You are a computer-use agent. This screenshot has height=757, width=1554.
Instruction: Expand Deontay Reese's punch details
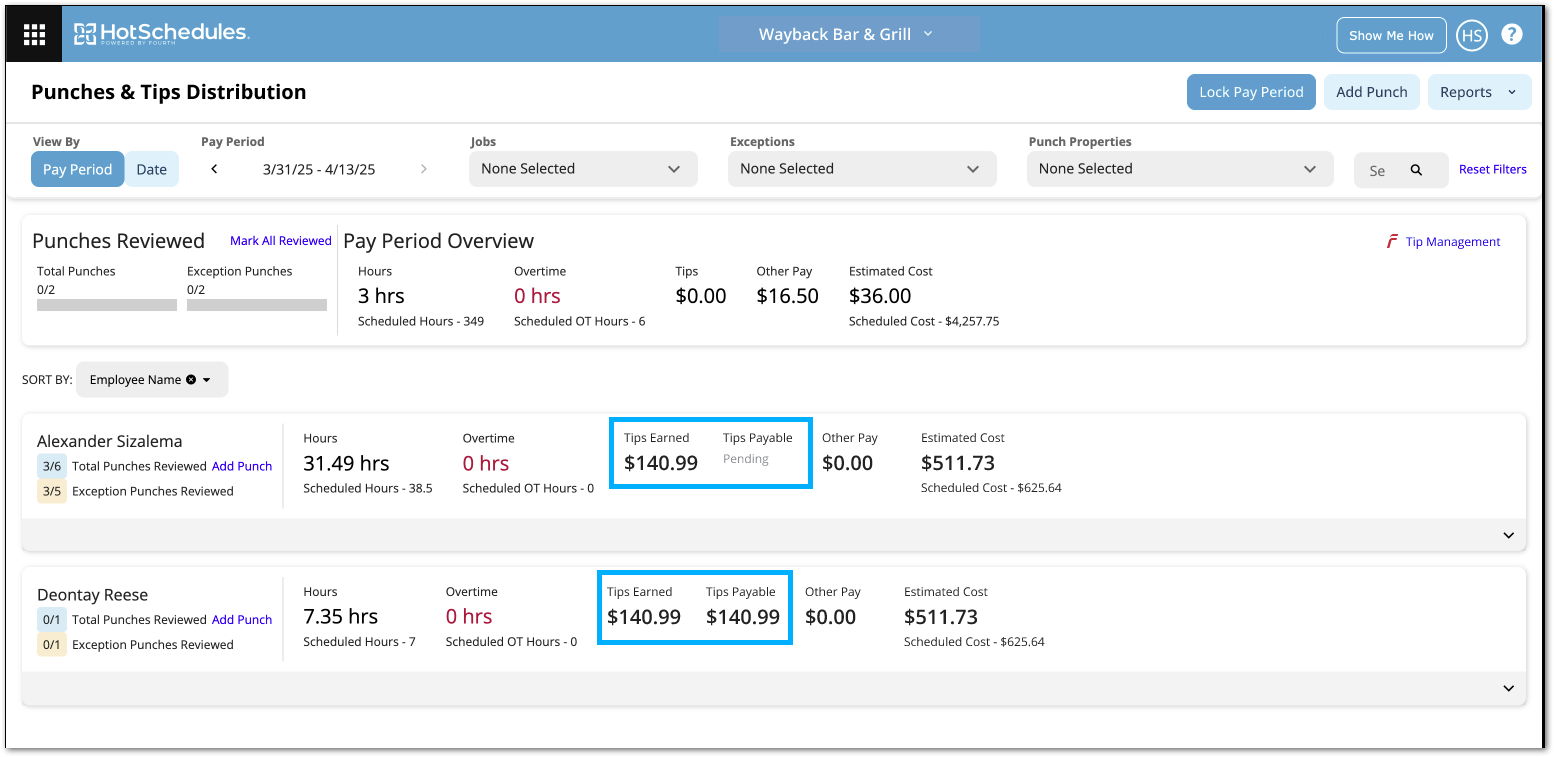click(1509, 689)
